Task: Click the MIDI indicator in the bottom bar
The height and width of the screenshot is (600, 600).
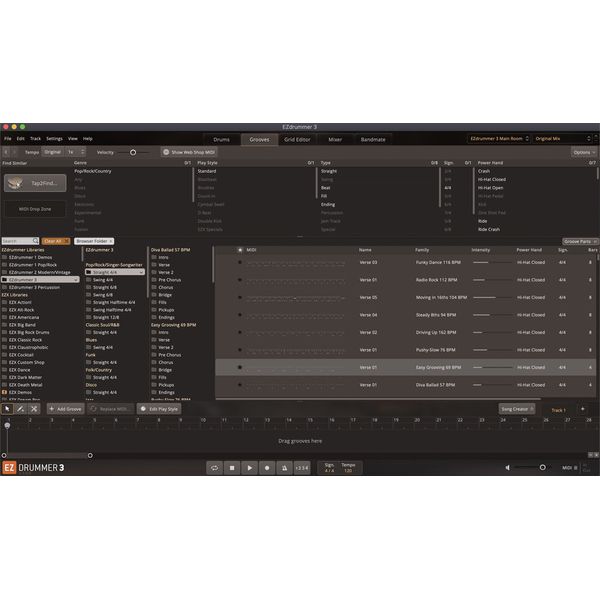Action: pyautogui.click(x=569, y=468)
